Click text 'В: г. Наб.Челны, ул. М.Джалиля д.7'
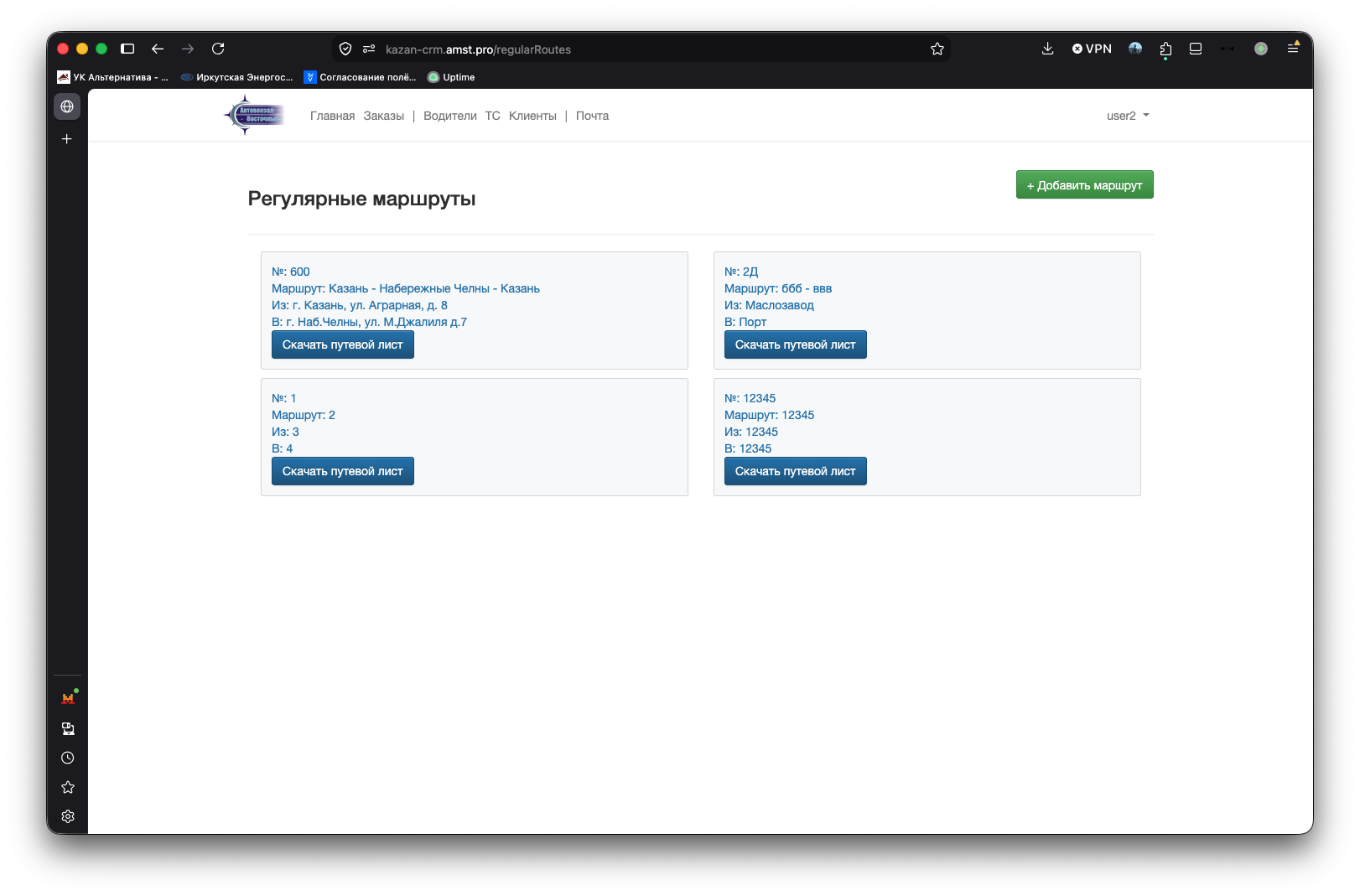 click(369, 322)
